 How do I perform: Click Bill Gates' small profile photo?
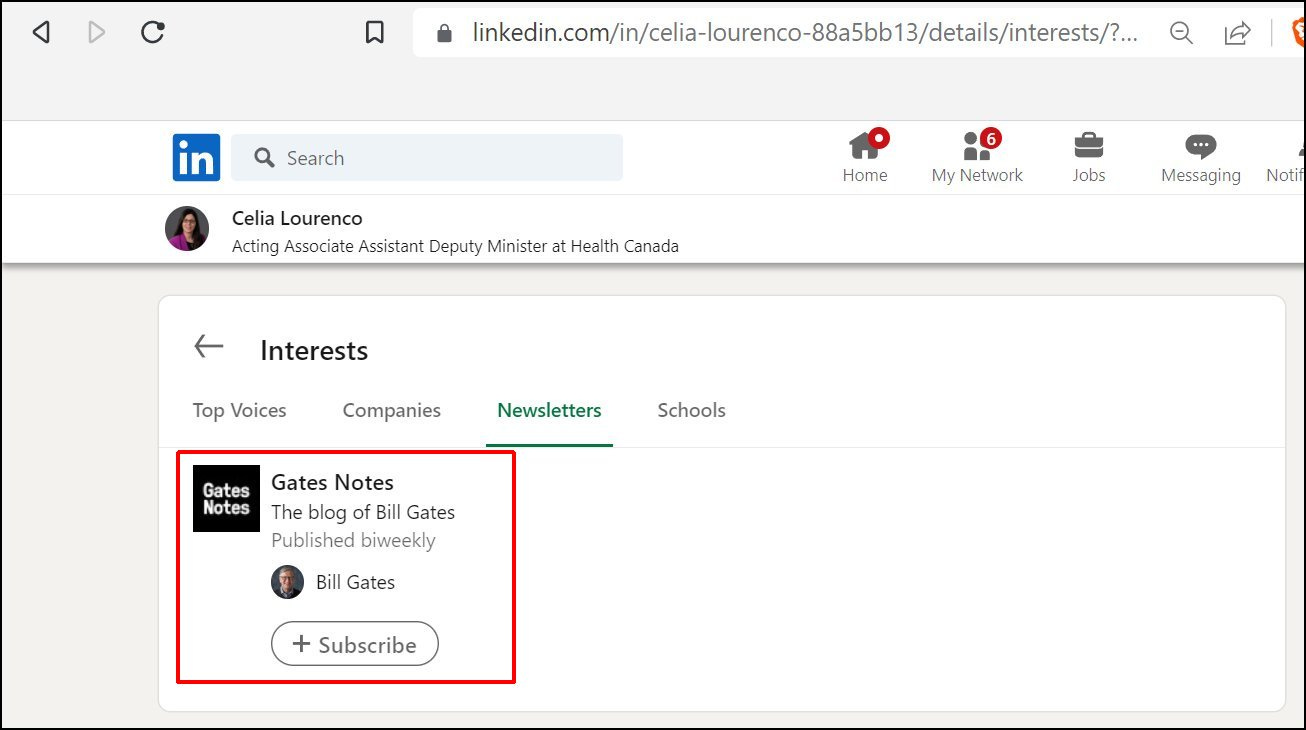(287, 582)
